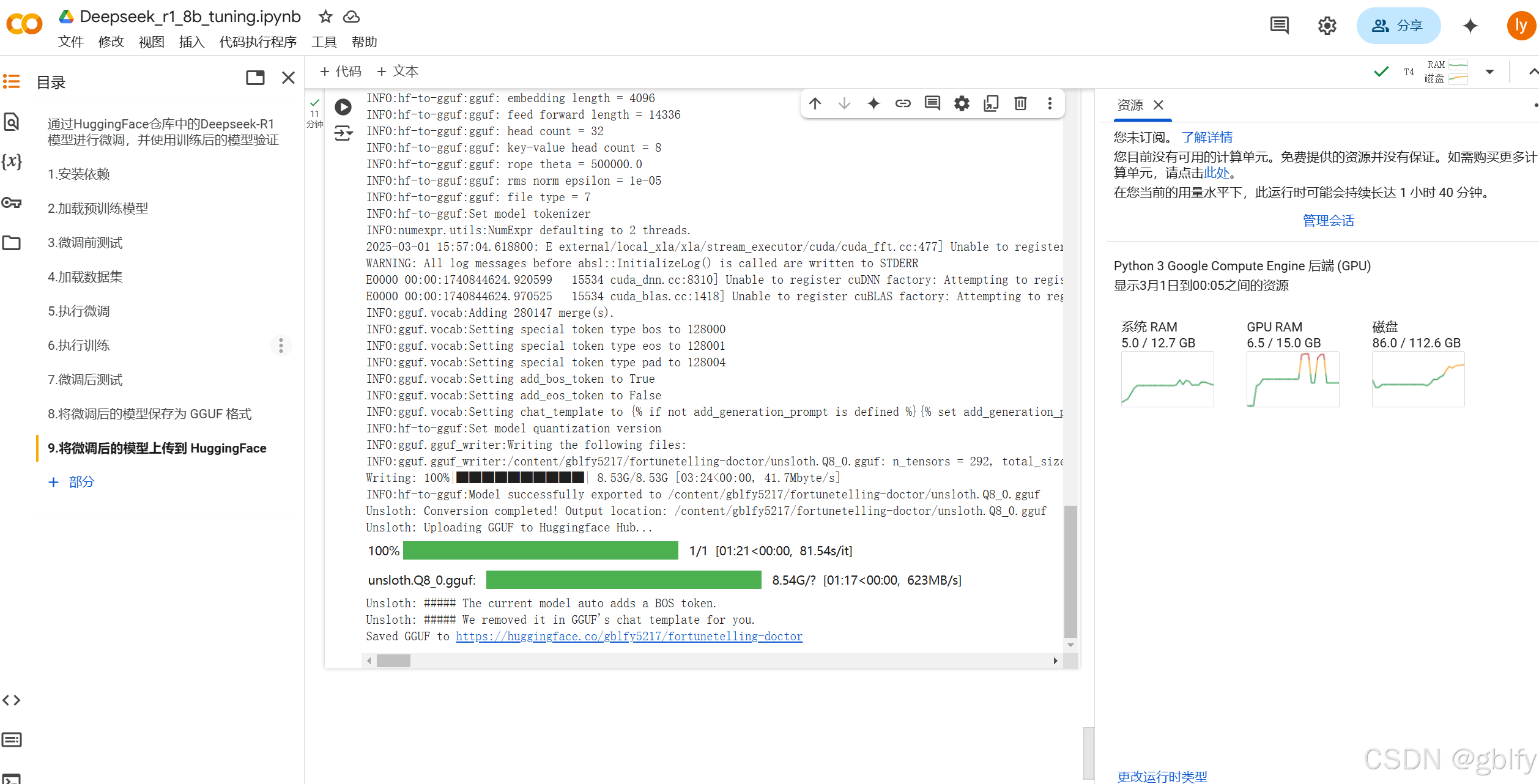Open Files folder icon in left sidebar
The width and height of the screenshot is (1539, 784).
[12, 243]
